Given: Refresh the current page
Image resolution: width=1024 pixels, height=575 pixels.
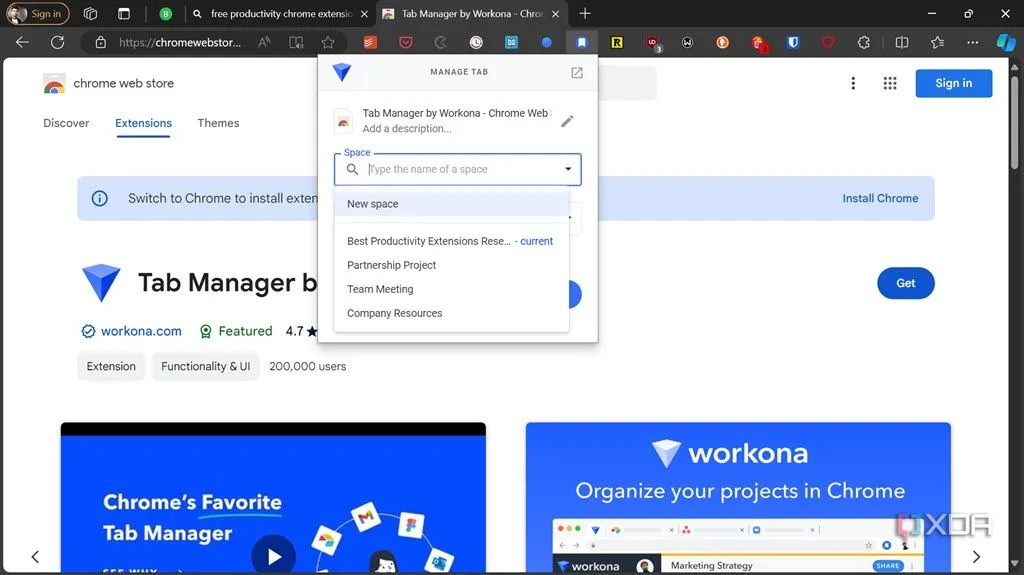Looking at the screenshot, I should 57,42.
